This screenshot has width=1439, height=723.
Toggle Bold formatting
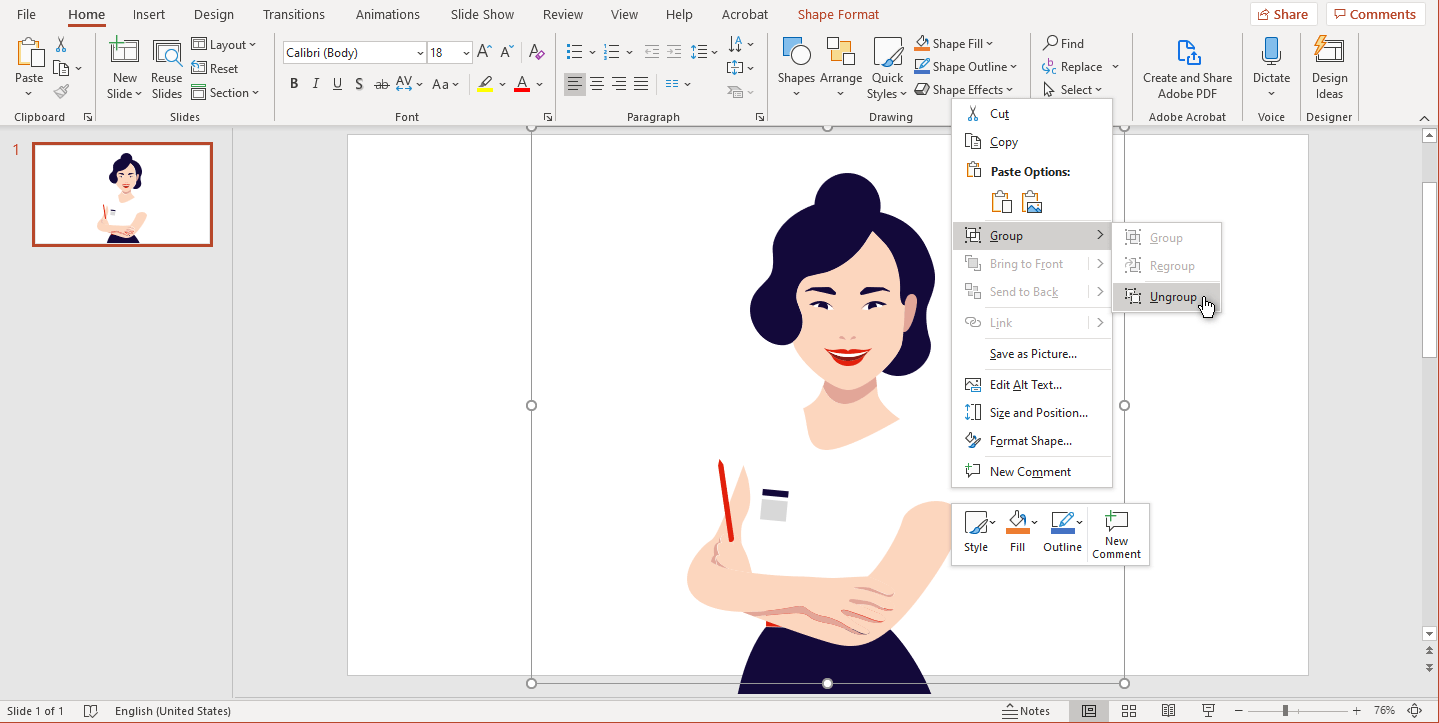click(294, 84)
